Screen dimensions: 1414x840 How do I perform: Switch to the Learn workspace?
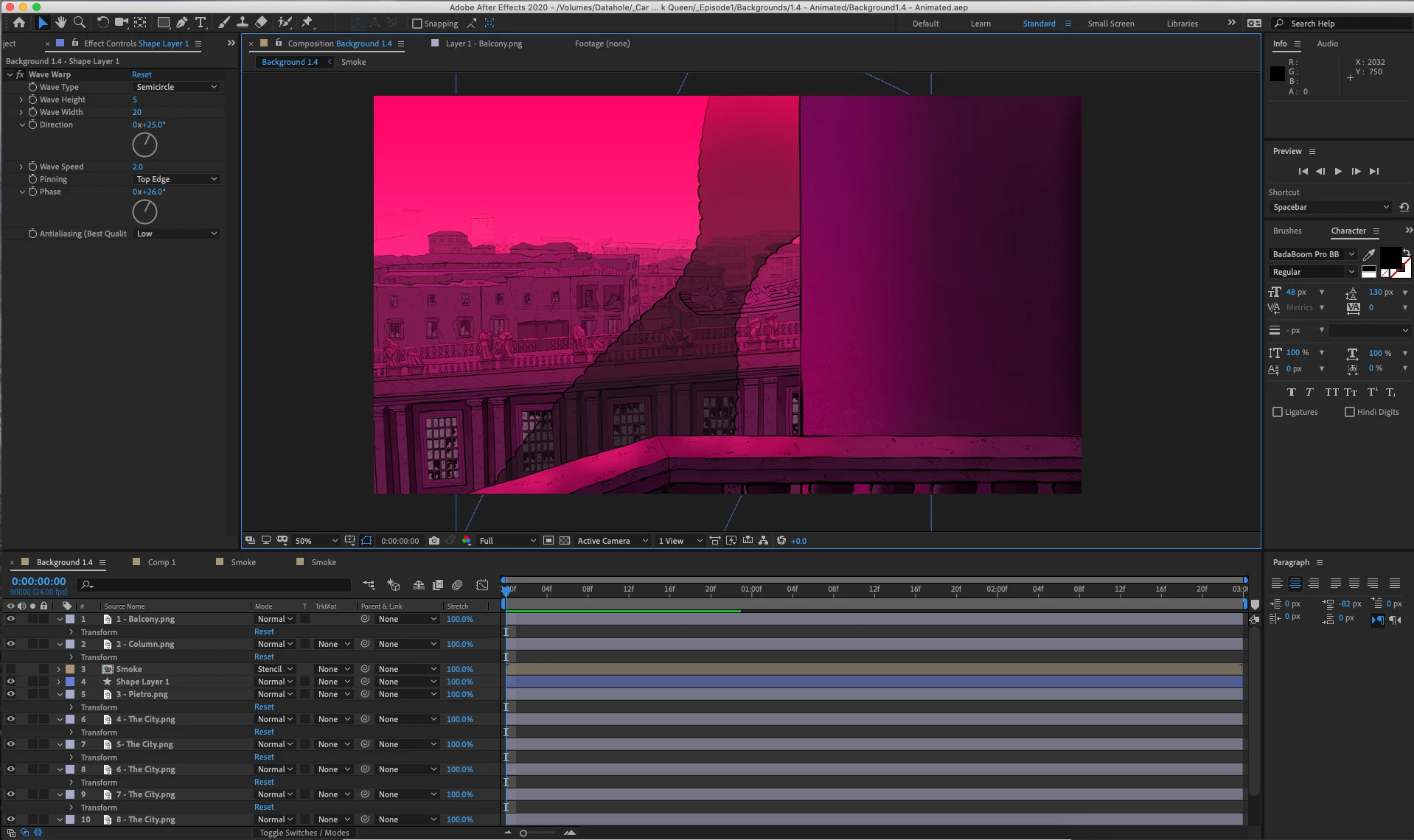pyautogui.click(x=981, y=24)
